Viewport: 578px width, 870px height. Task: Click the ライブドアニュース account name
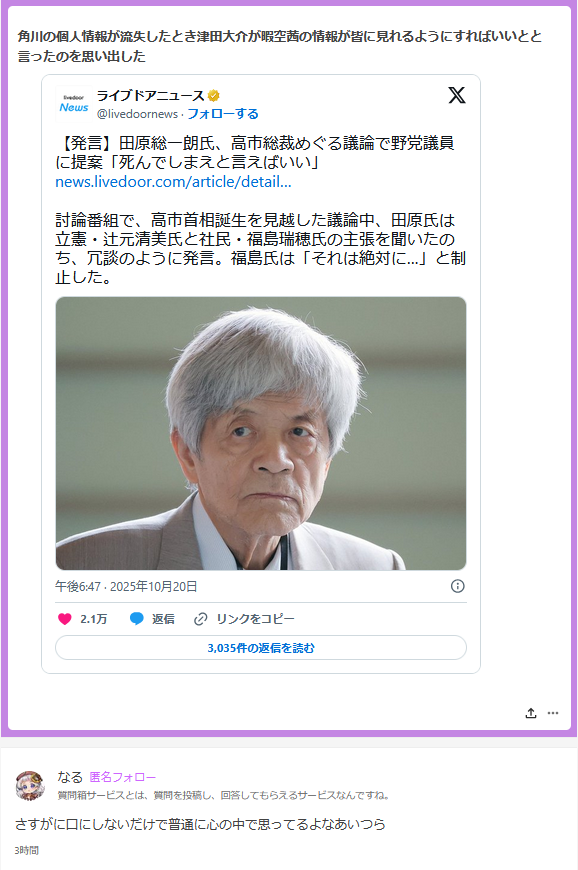point(151,96)
